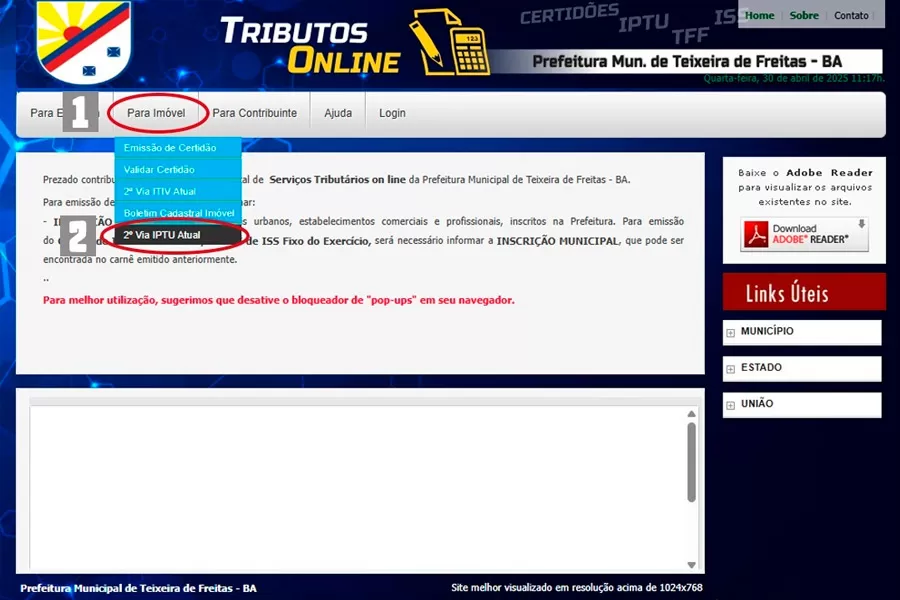
Task: Select 2ª Via IPTU Atual entry
Action: (x=178, y=235)
